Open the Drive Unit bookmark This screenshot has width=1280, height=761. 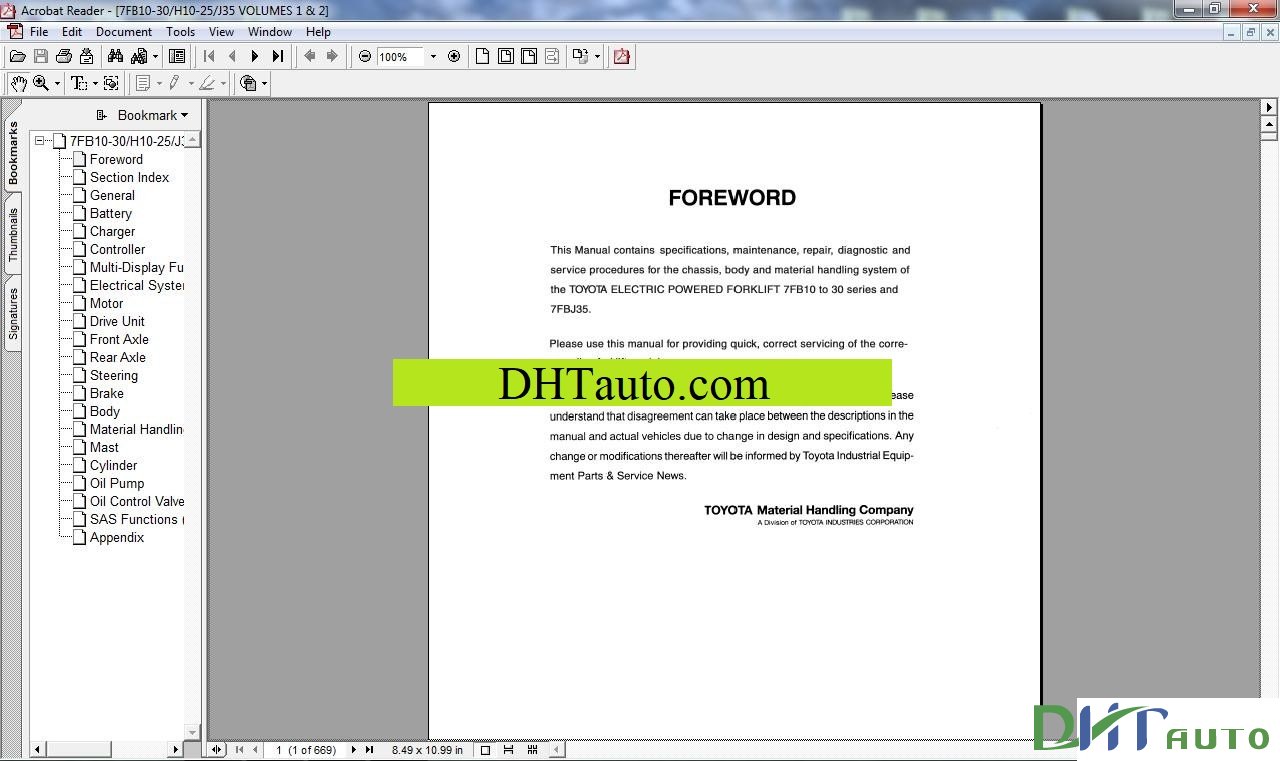point(117,321)
